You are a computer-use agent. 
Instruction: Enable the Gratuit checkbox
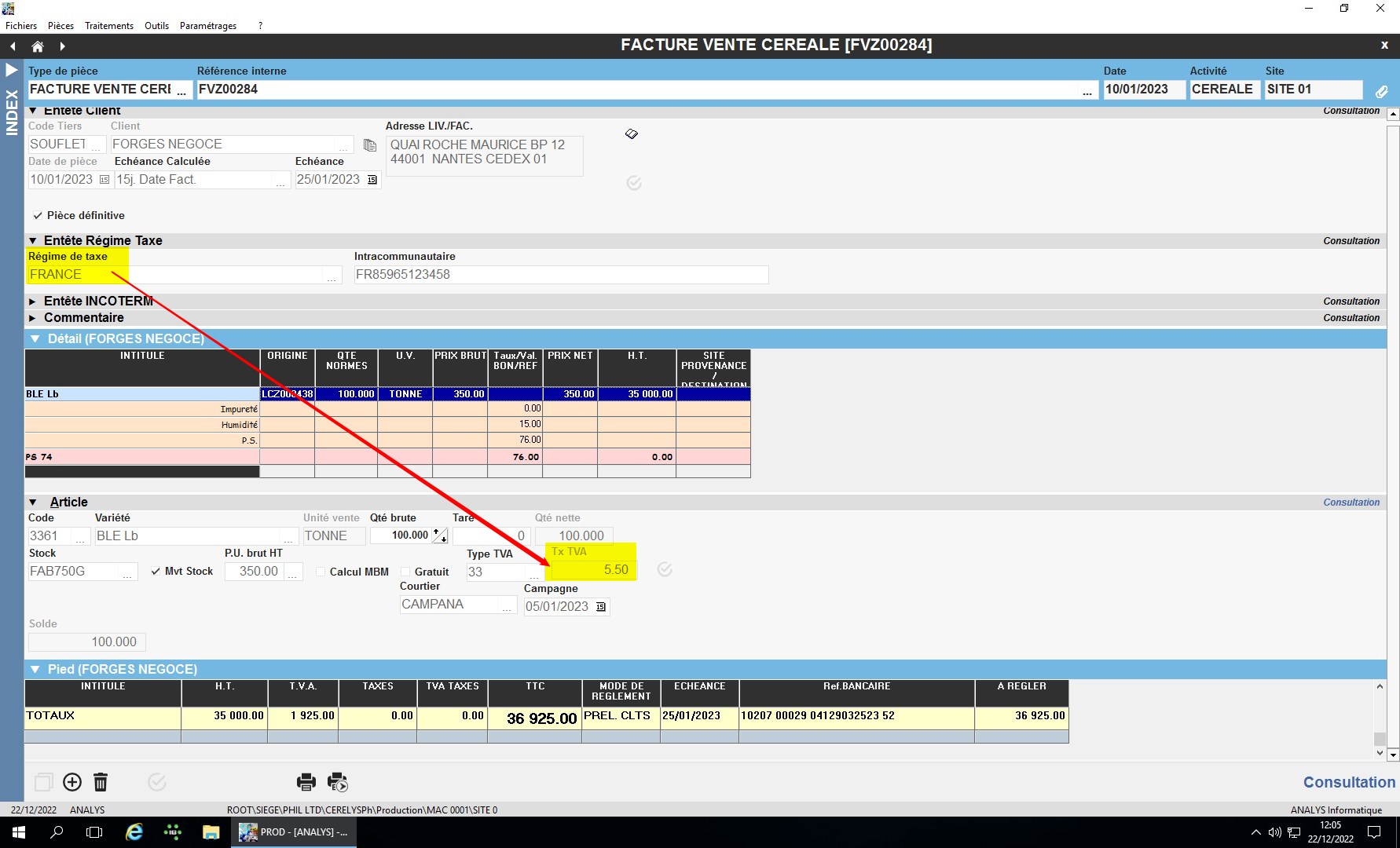tap(405, 572)
